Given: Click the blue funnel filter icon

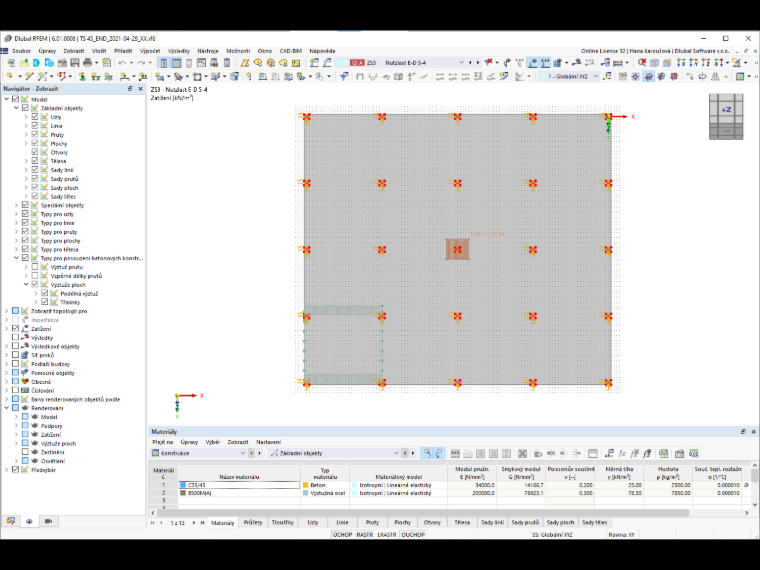Looking at the screenshot, I should tap(344, 76).
